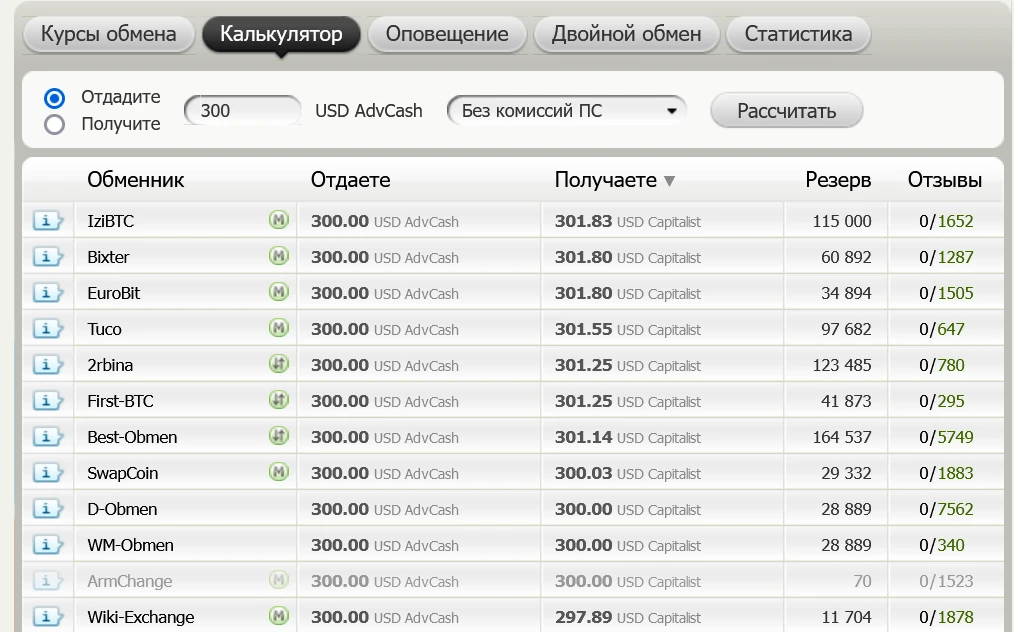Open IziBTC reviews 0/1652
Image resolution: width=1014 pixels, height=632 pixels.
[x=946, y=221]
